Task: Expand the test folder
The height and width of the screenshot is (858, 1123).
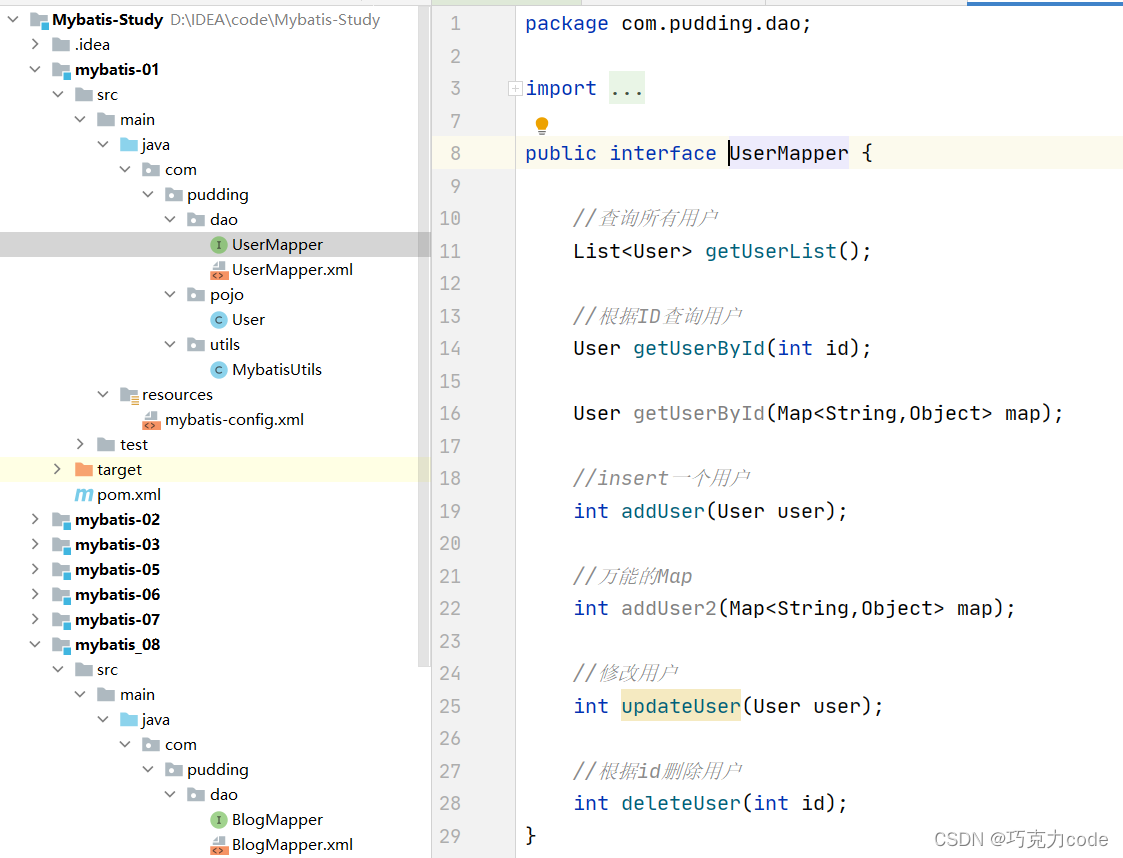Action: [80, 445]
